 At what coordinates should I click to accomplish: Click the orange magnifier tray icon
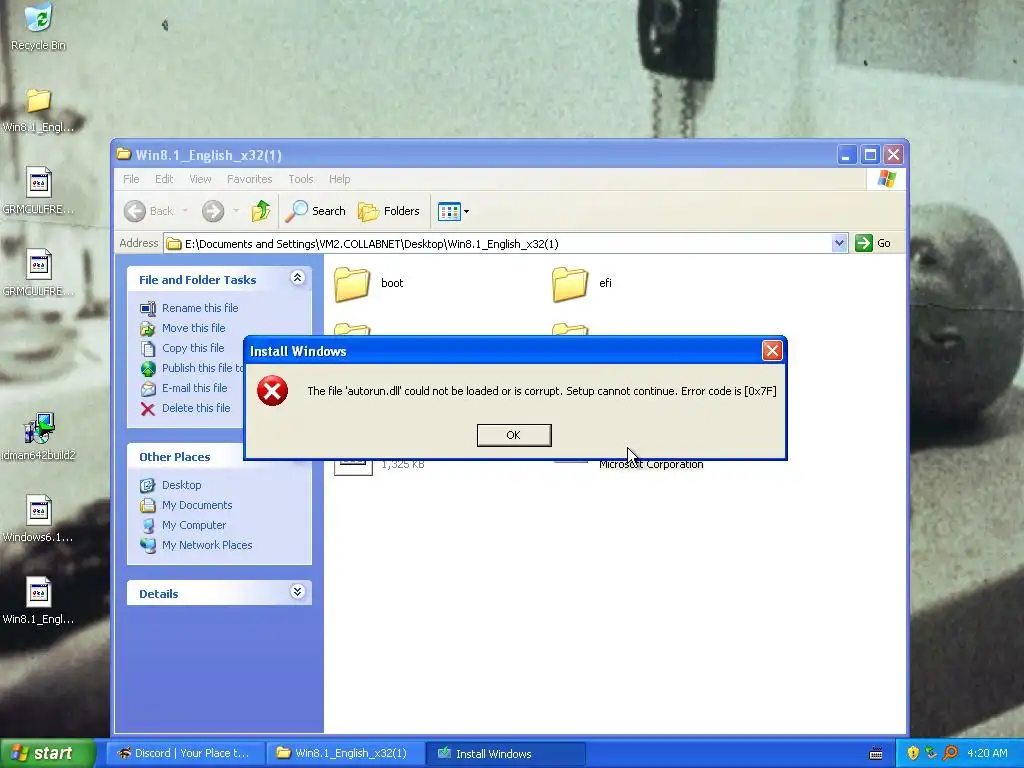(950, 754)
